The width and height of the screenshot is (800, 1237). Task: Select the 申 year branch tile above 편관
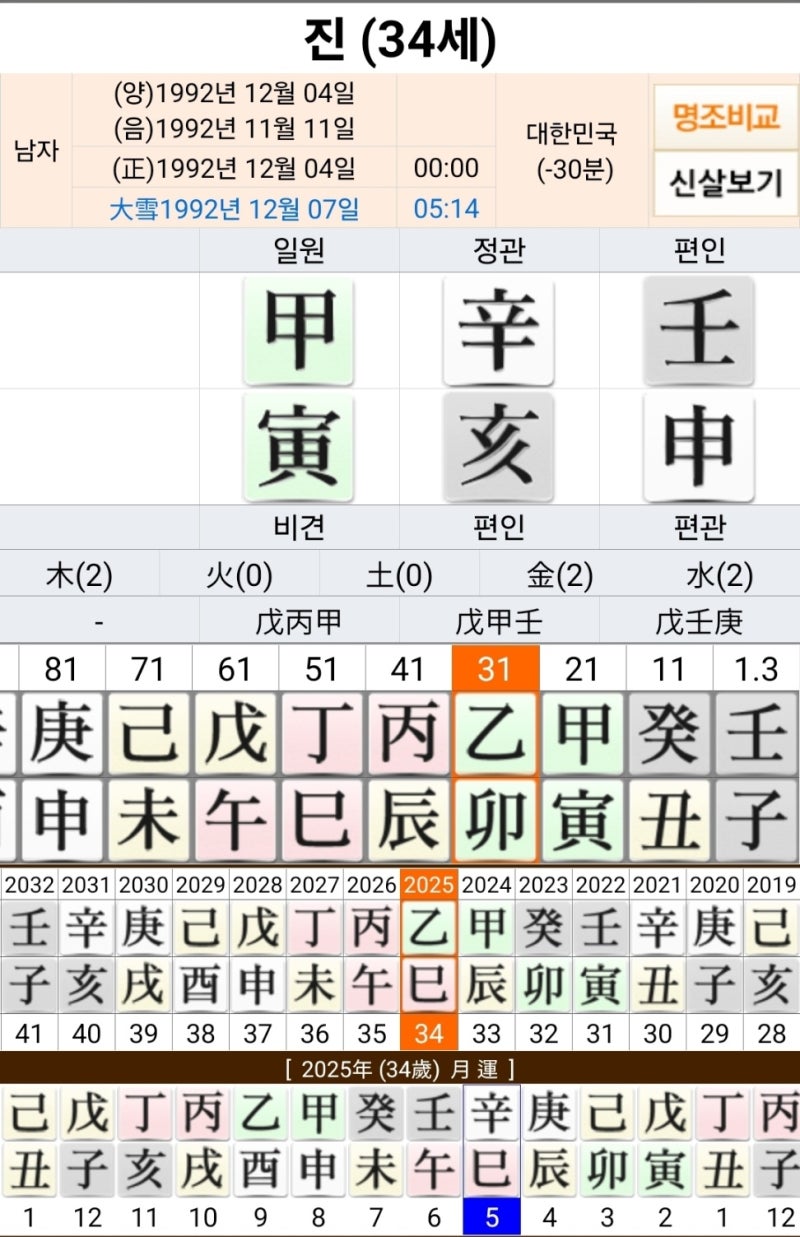coord(698,446)
